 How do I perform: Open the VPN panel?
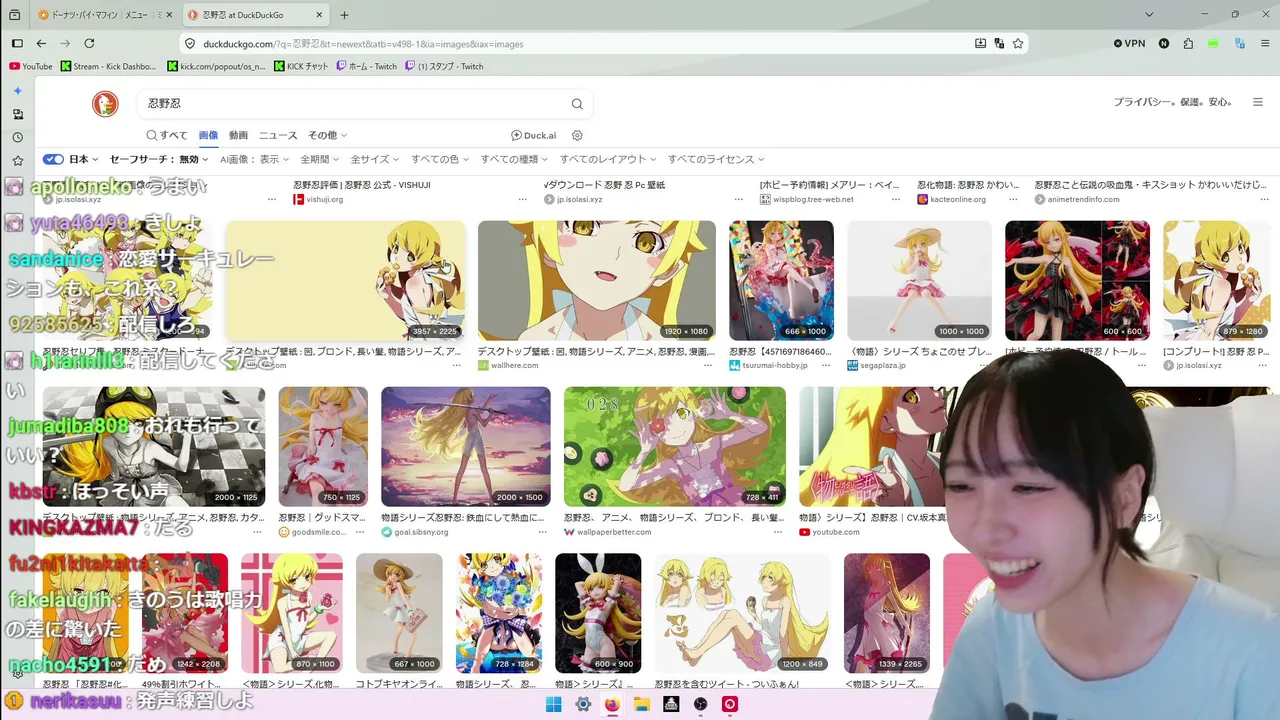click(x=1129, y=43)
